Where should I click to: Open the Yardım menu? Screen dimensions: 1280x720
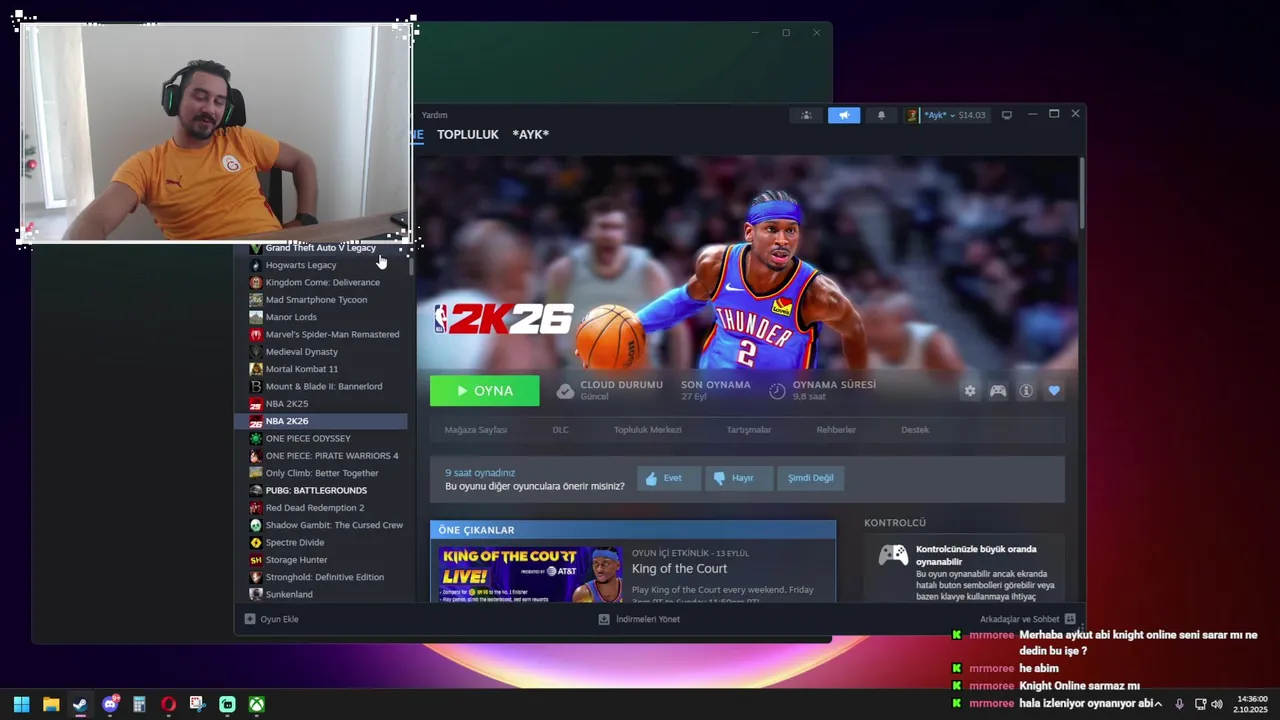click(x=434, y=115)
